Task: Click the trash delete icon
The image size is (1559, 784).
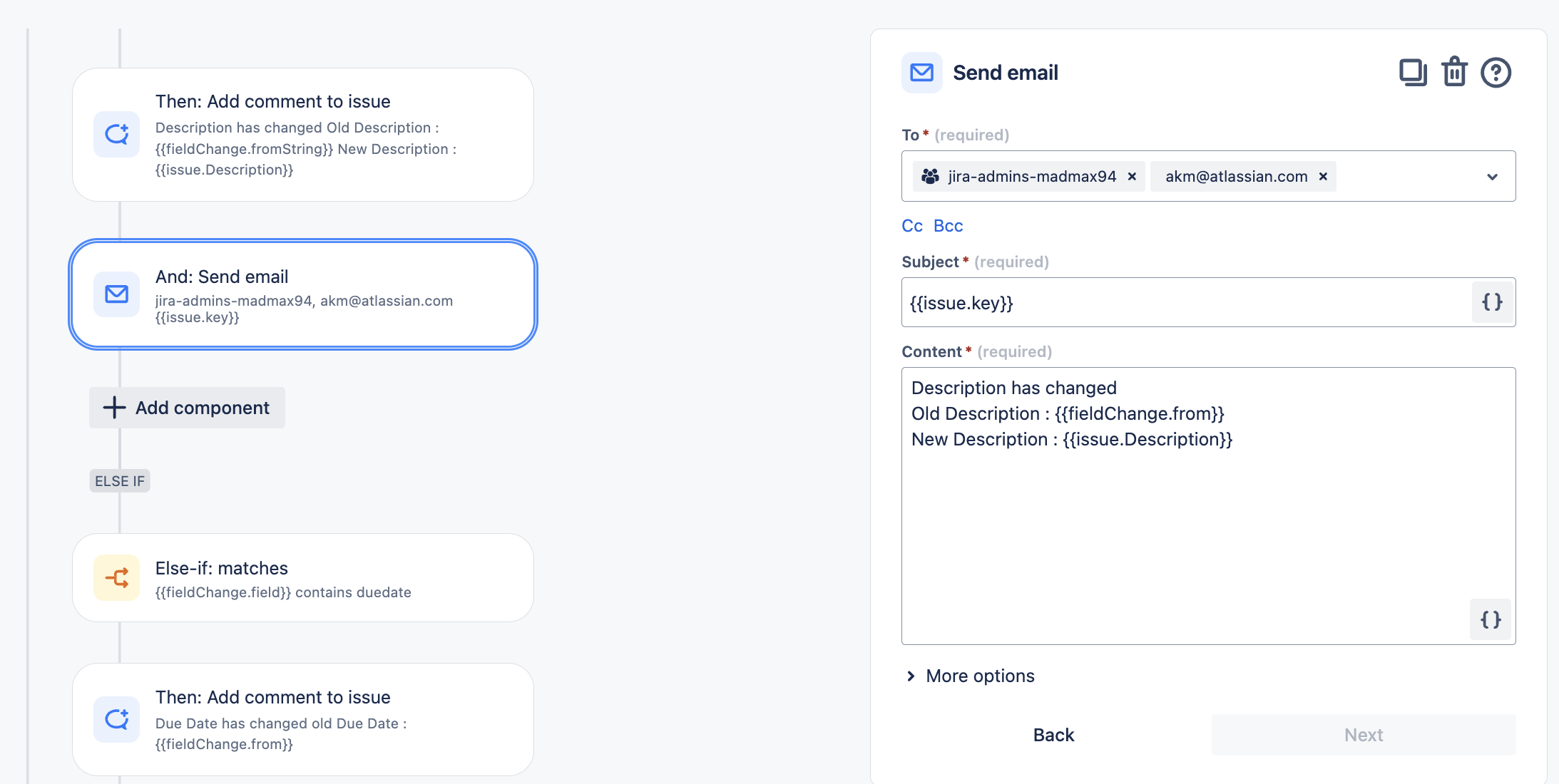Action: (1454, 73)
